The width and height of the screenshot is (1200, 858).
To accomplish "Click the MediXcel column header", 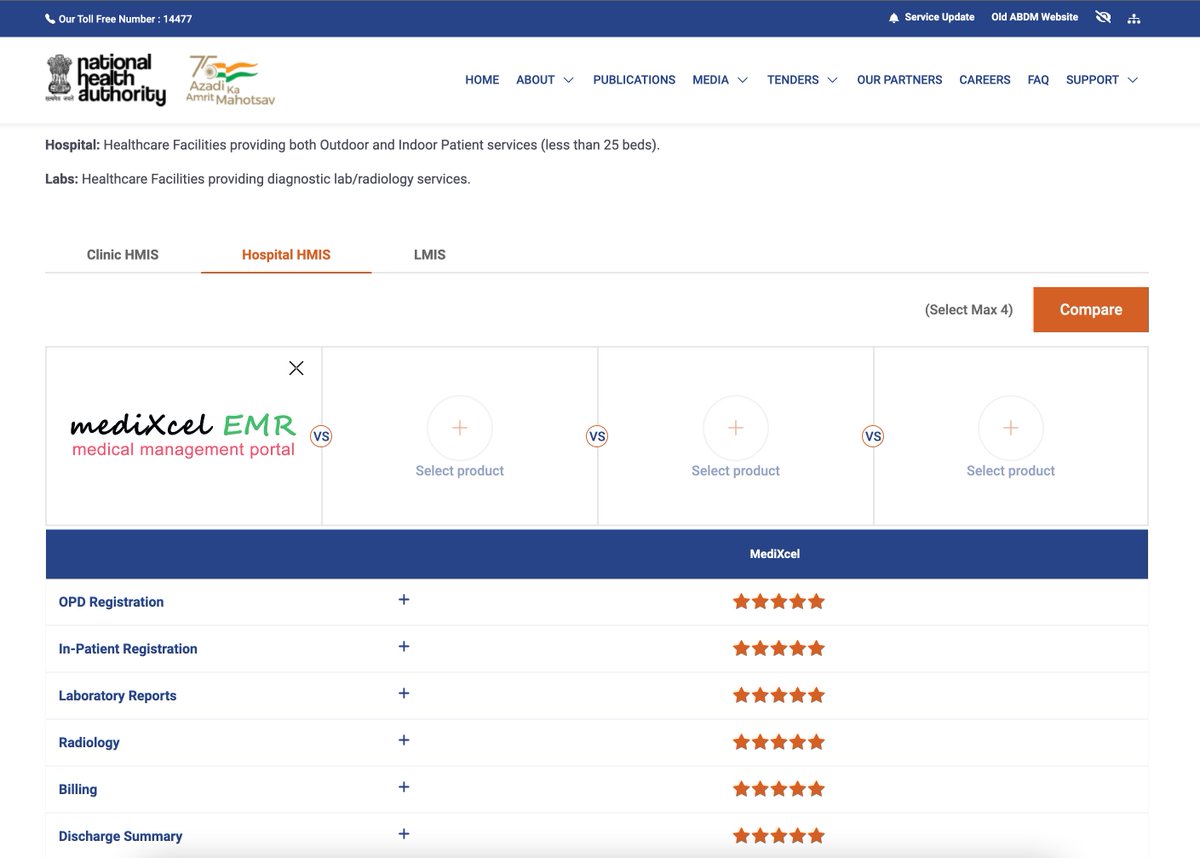I will pos(775,554).
